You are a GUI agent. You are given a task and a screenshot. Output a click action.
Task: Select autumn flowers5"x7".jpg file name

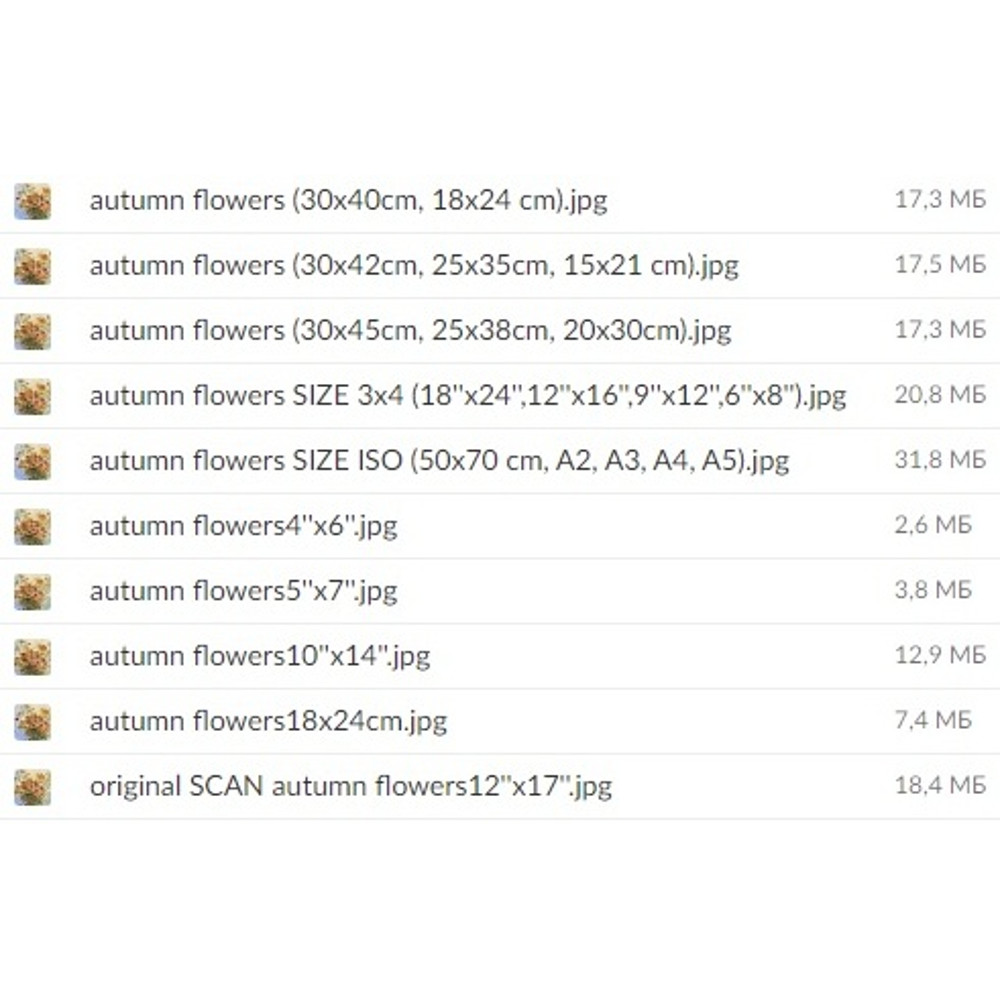[x=244, y=592]
